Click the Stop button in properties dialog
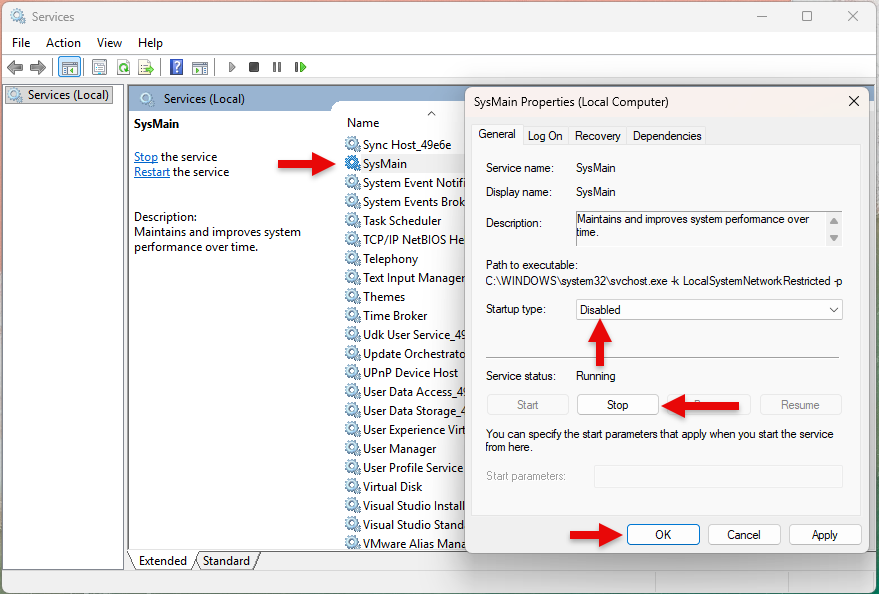The height and width of the screenshot is (594, 879). pyautogui.click(x=617, y=405)
